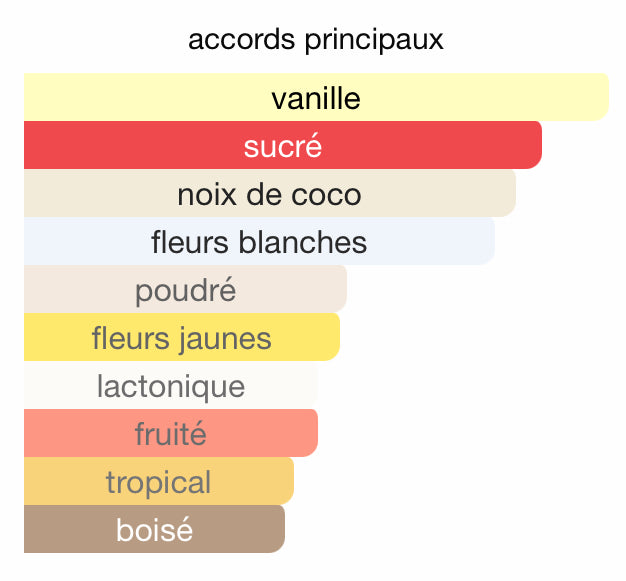Click the 'tropical' text label
The width and height of the screenshot is (626, 581).
coord(158,482)
